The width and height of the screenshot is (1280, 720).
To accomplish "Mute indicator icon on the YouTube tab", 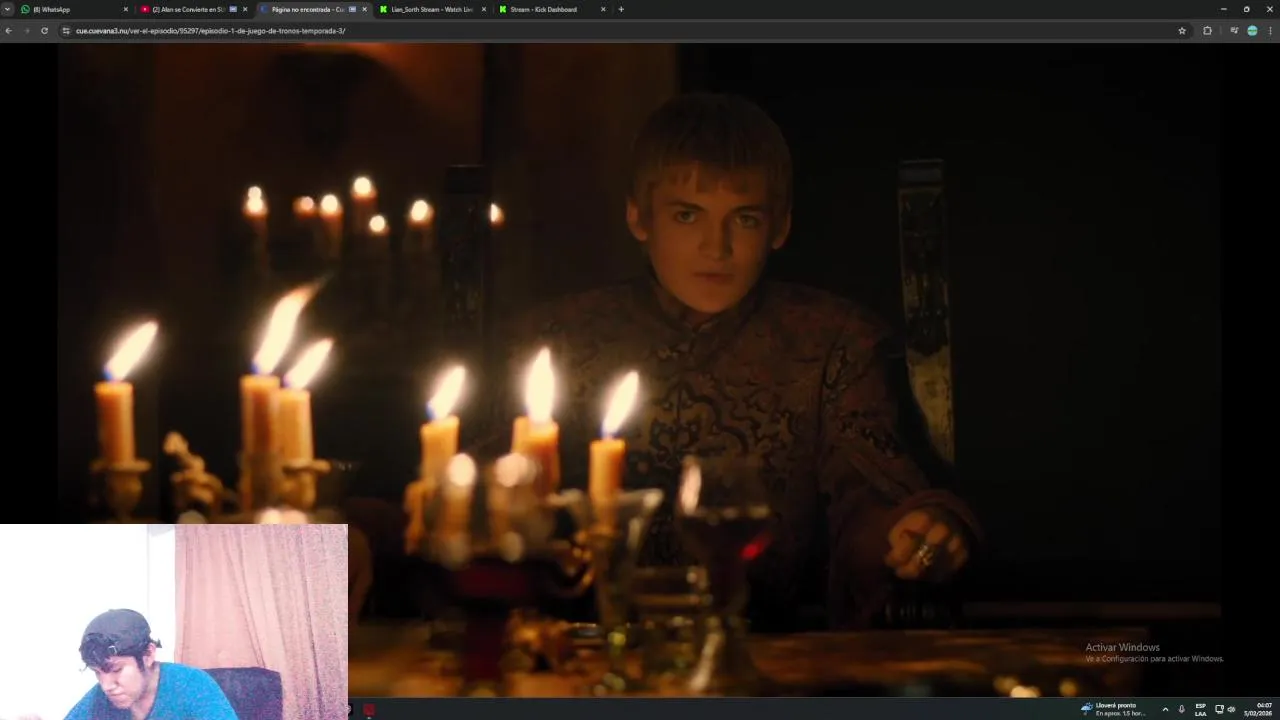I will coord(233,9).
